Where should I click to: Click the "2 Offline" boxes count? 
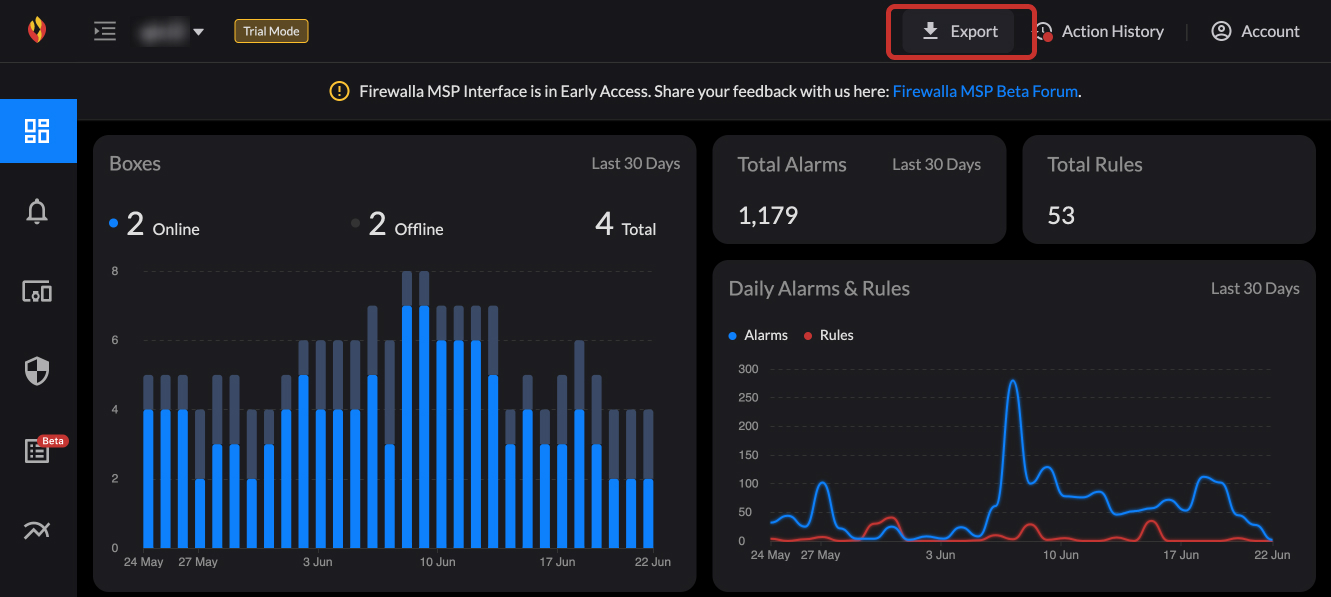[397, 224]
